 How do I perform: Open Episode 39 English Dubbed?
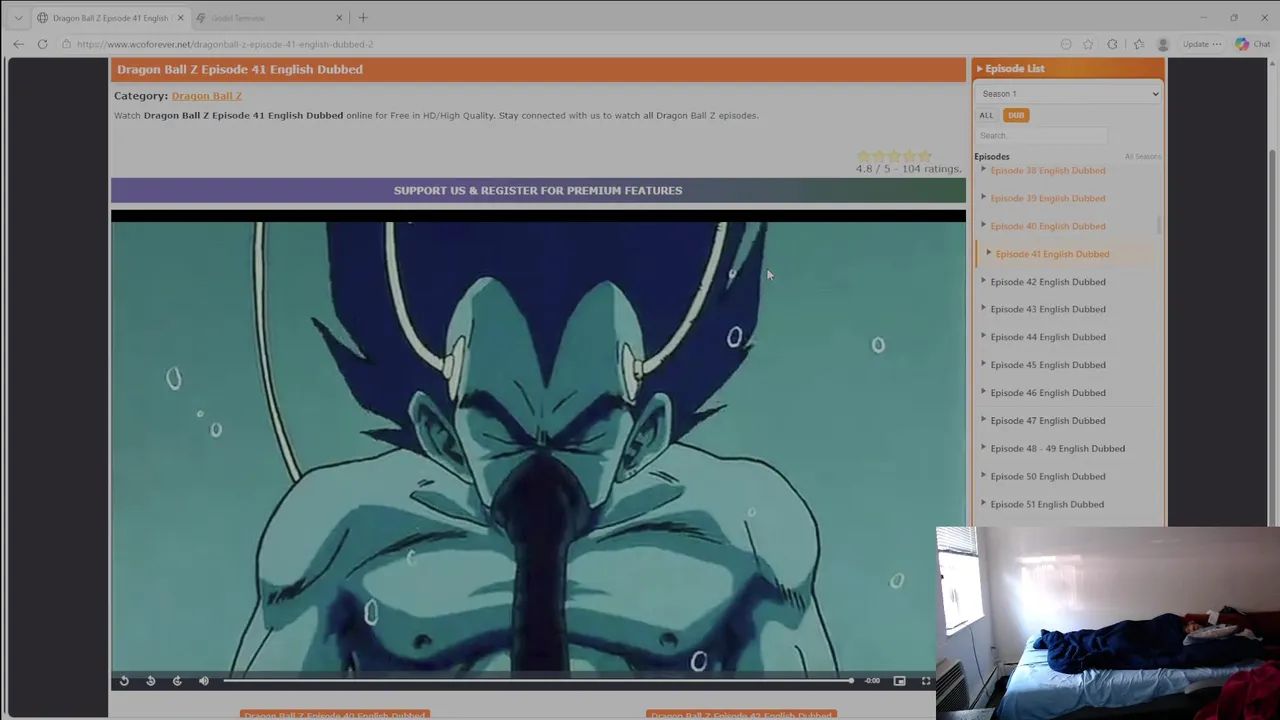pyautogui.click(x=1048, y=198)
